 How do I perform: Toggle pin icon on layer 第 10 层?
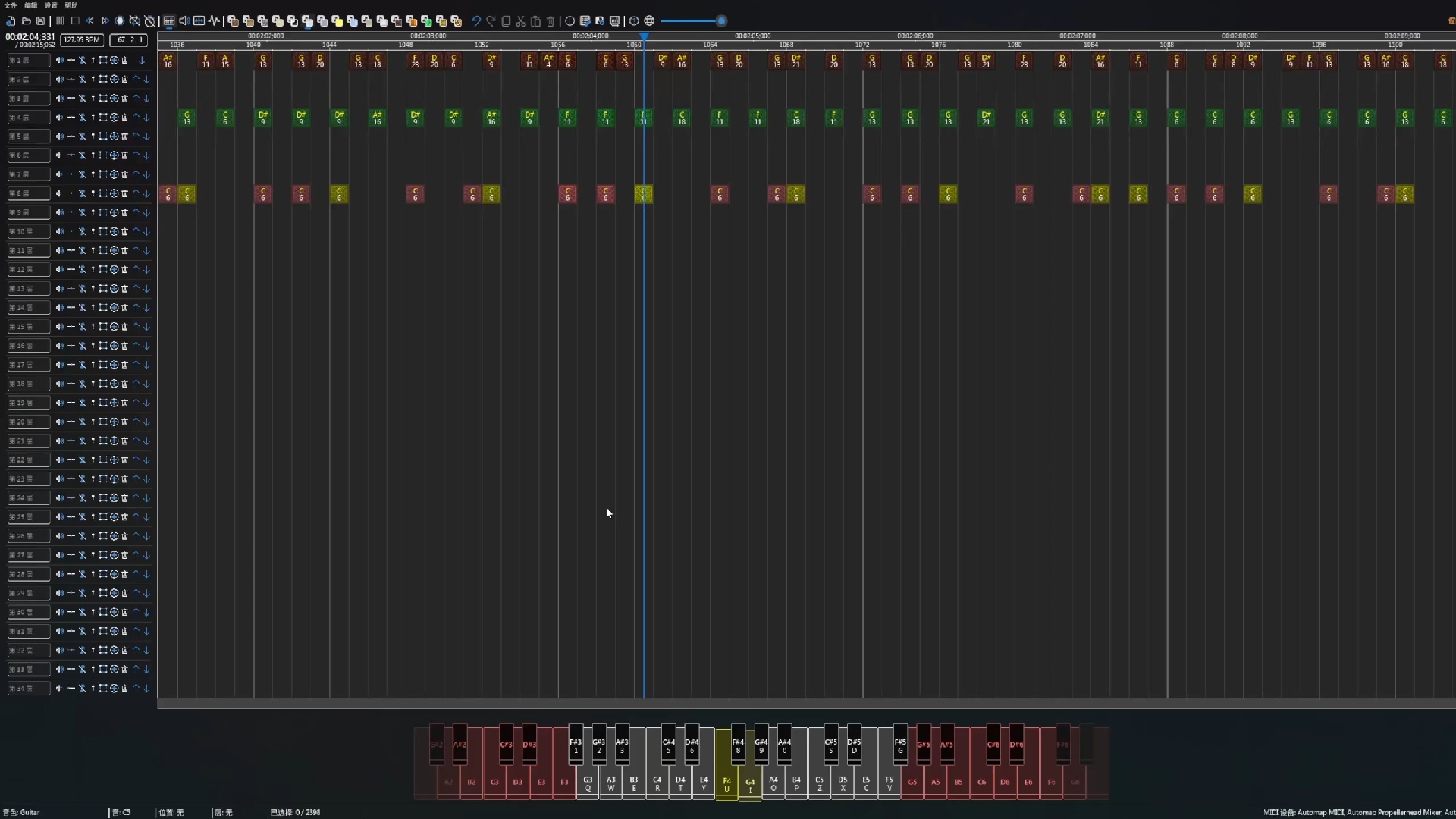(93, 231)
